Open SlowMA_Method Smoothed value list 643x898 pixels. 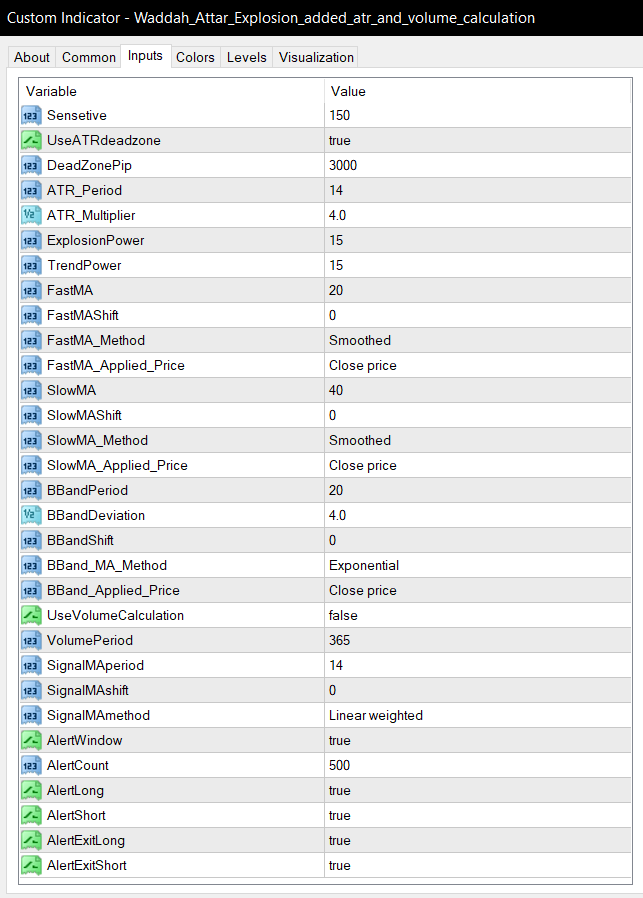[478, 440]
